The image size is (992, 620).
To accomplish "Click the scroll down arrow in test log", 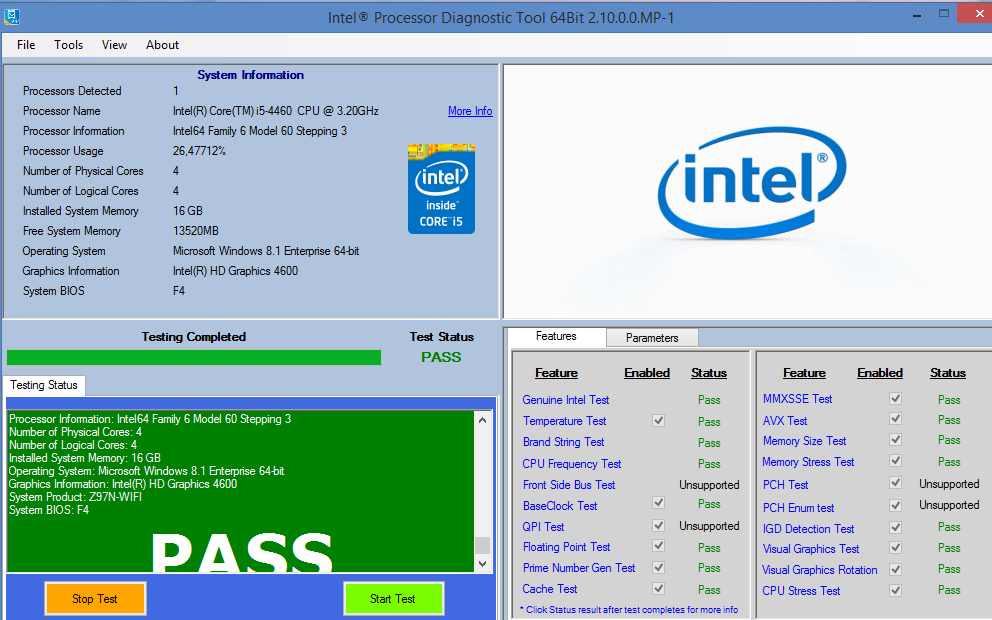I will (x=483, y=563).
